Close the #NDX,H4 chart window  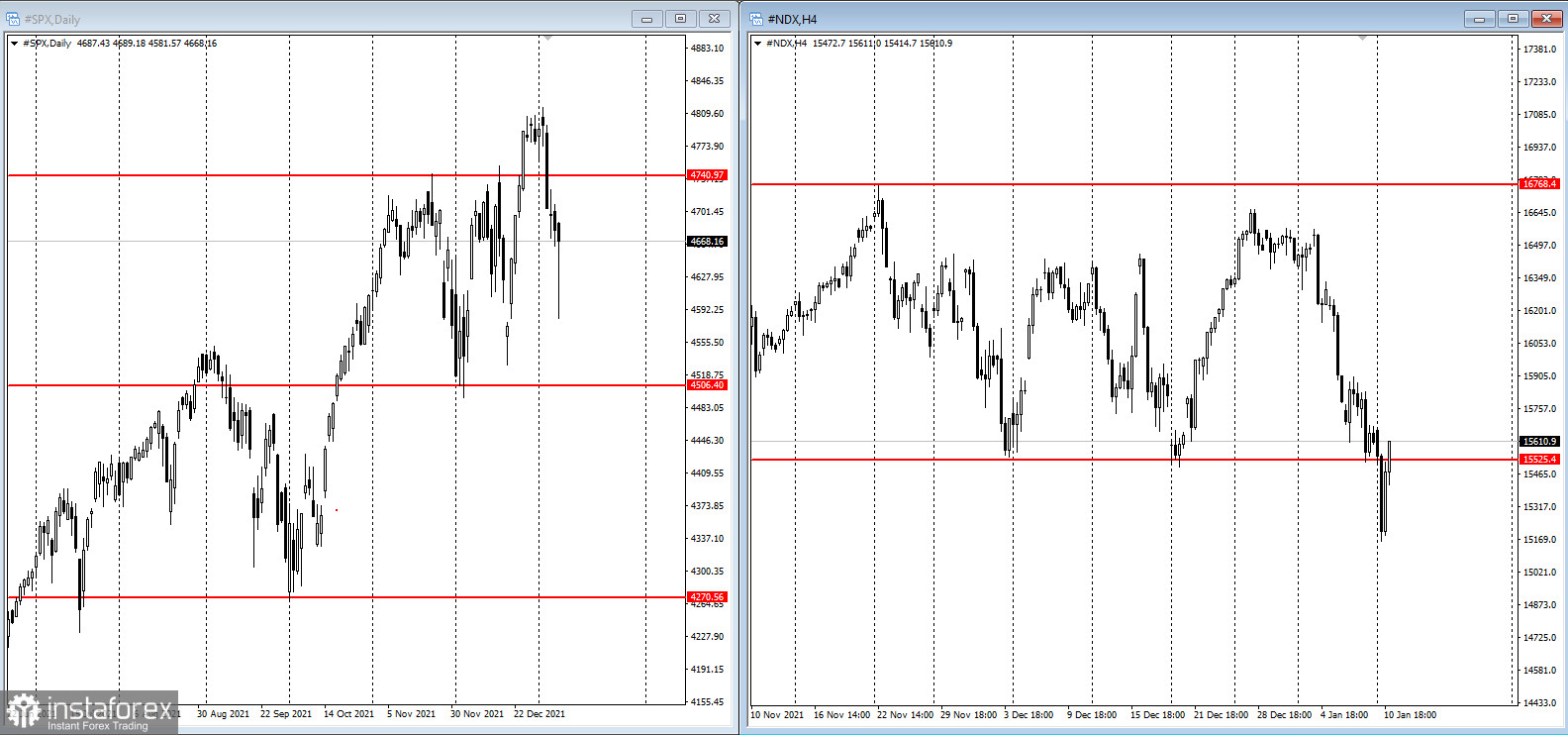(1547, 19)
